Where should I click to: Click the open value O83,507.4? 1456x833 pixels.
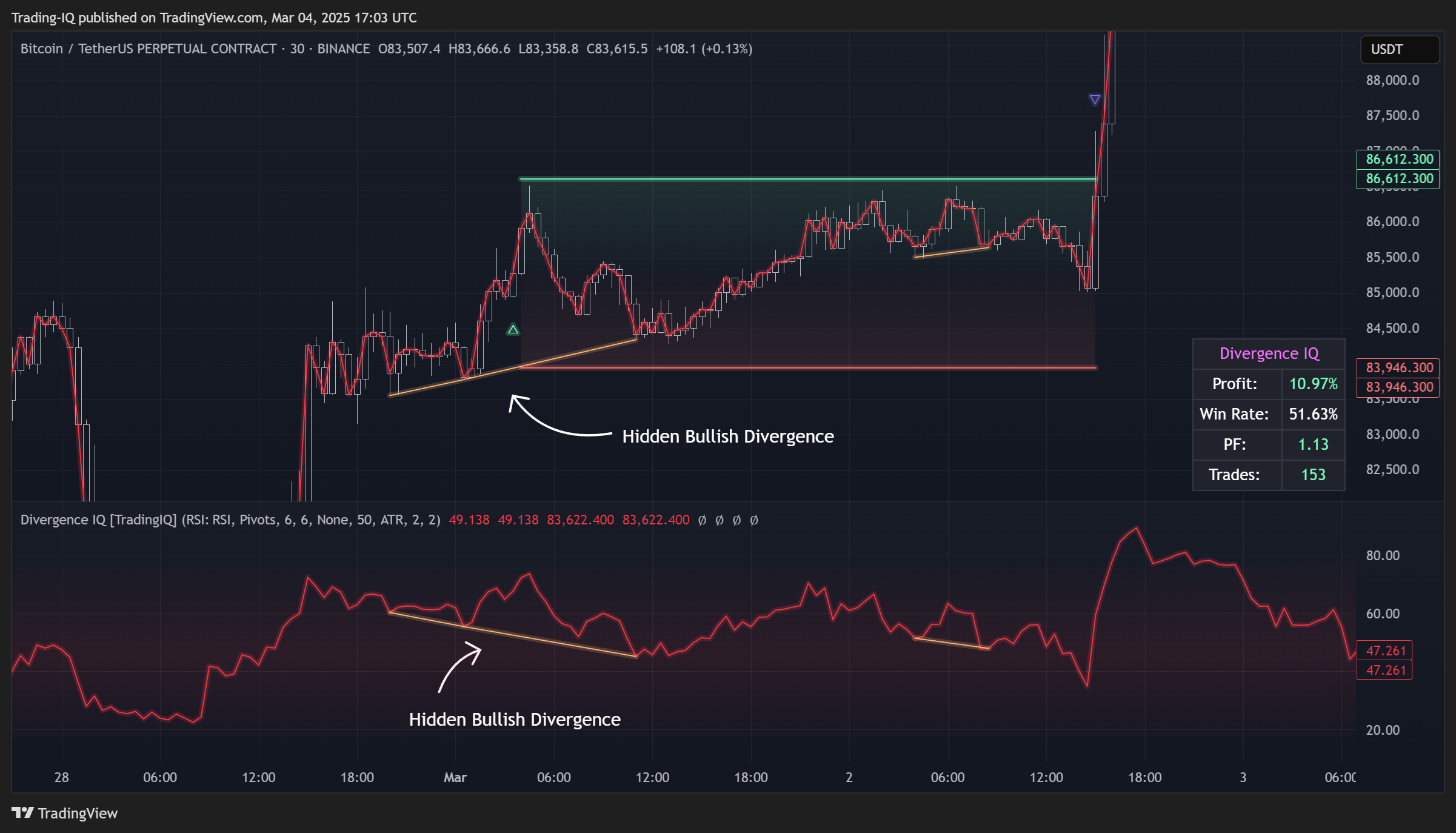409,49
